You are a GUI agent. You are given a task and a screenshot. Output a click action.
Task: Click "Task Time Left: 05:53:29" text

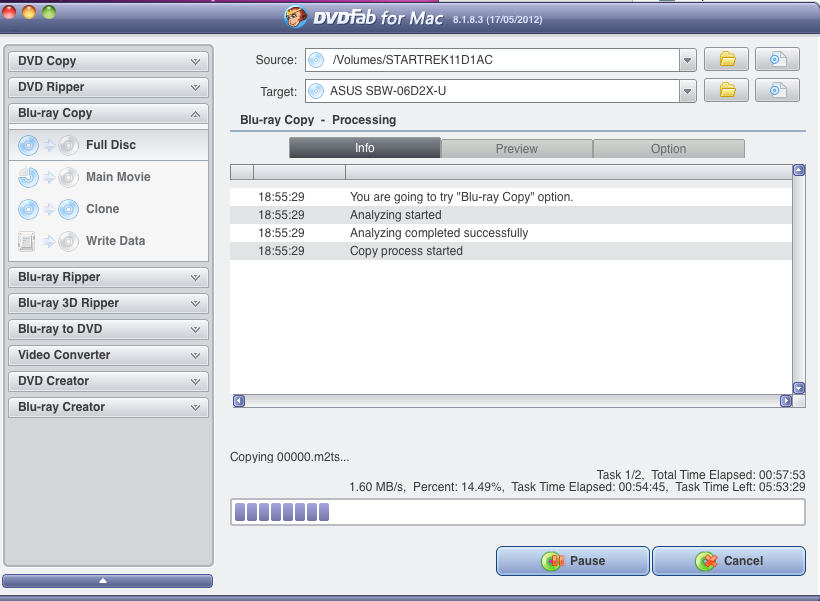tap(740, 487)
